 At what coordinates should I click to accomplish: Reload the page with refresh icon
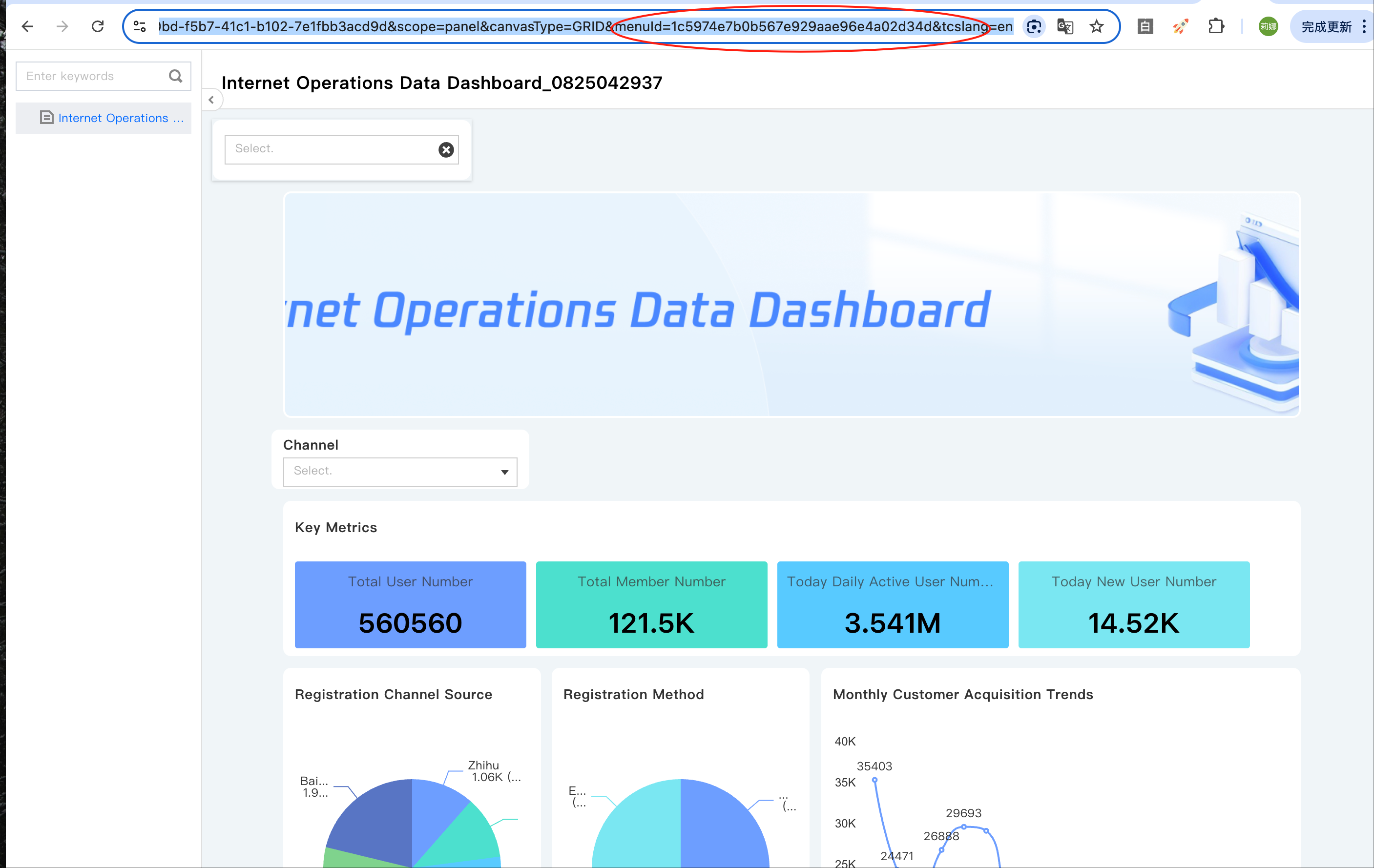[98, 26]
